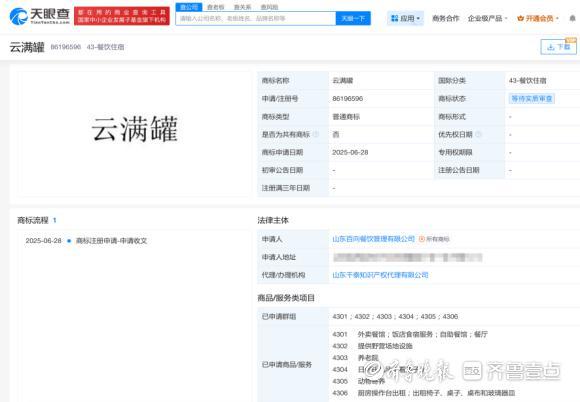Click the red banner next to the logo
This screenshot has height=402, width=580.
click(x=122, y=16)
